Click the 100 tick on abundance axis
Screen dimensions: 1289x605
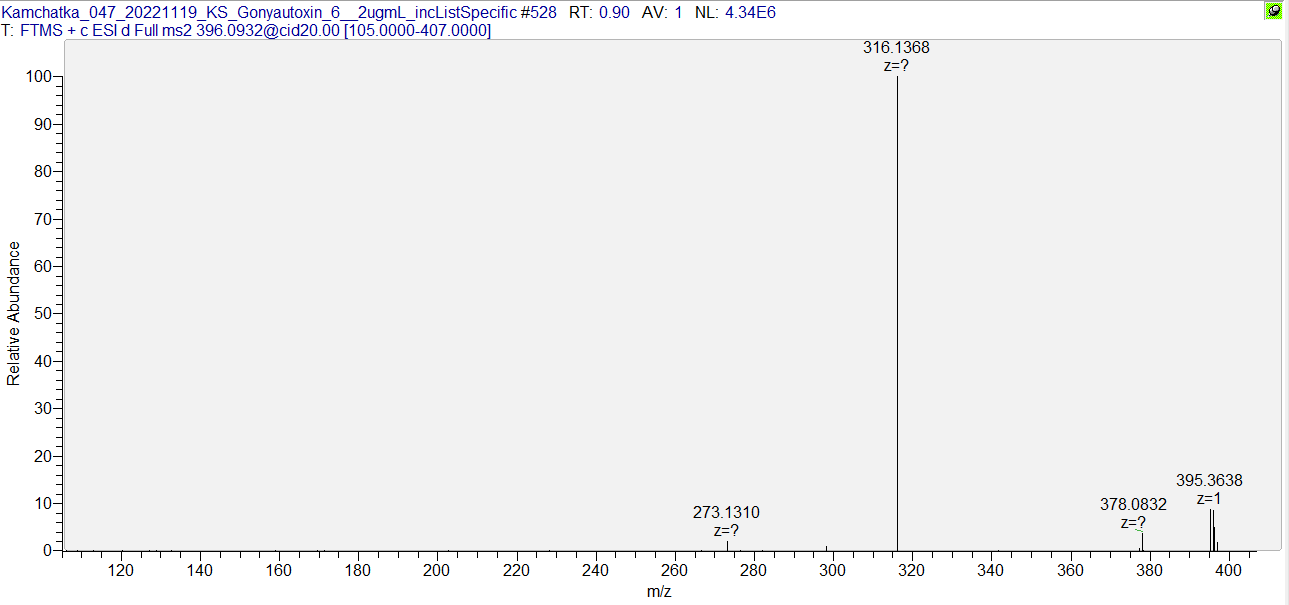point(41,77)
